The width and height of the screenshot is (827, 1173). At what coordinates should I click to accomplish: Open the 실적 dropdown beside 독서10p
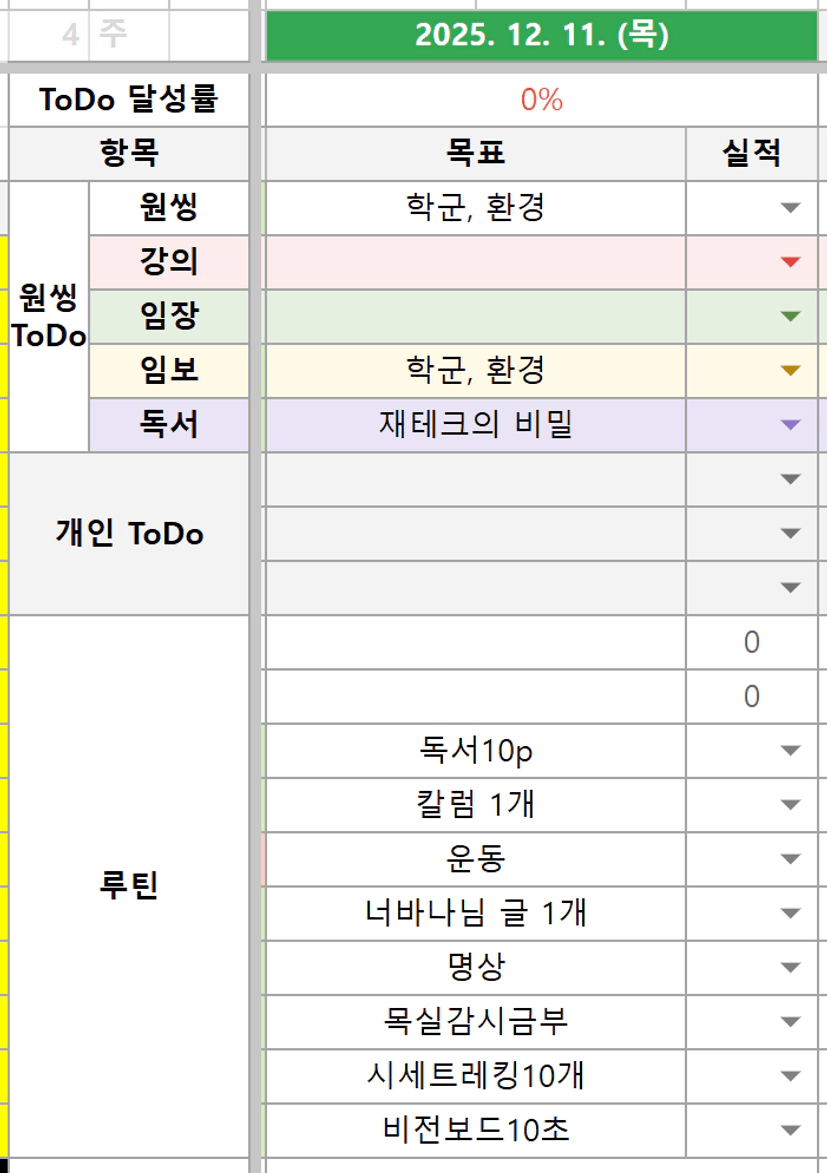coord(790,751)
